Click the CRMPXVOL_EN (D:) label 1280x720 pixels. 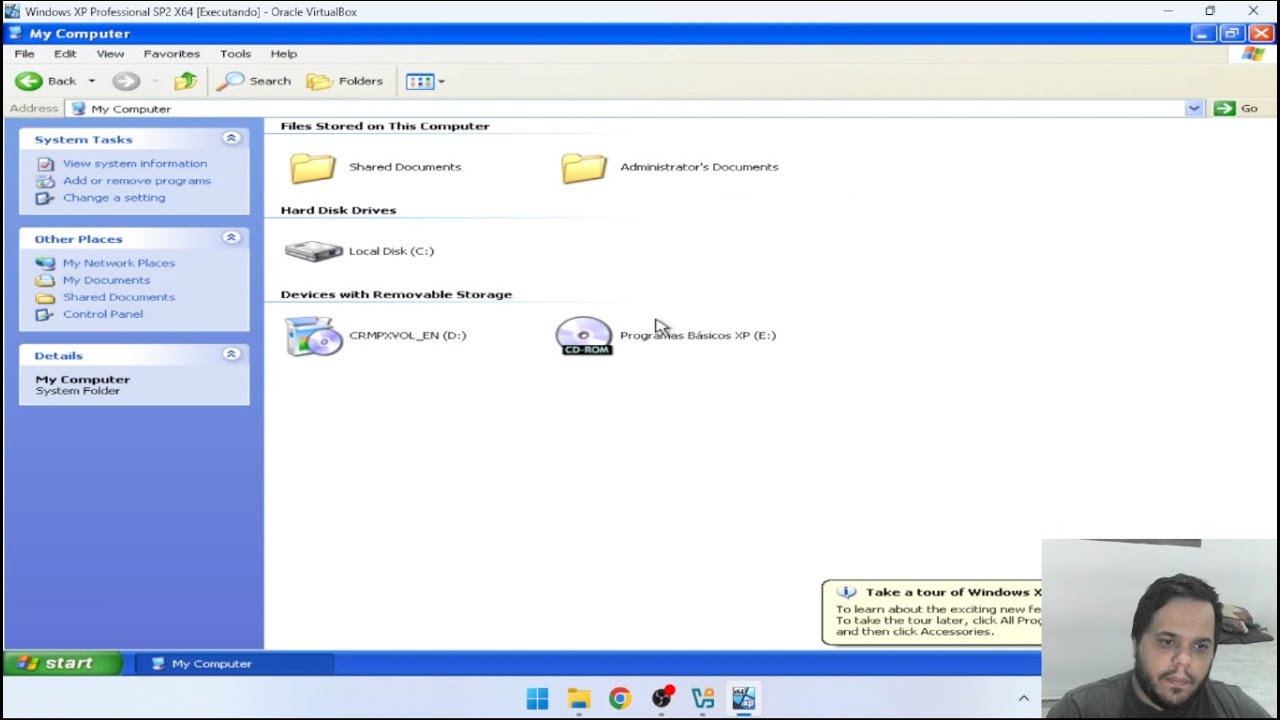(407, 335)
